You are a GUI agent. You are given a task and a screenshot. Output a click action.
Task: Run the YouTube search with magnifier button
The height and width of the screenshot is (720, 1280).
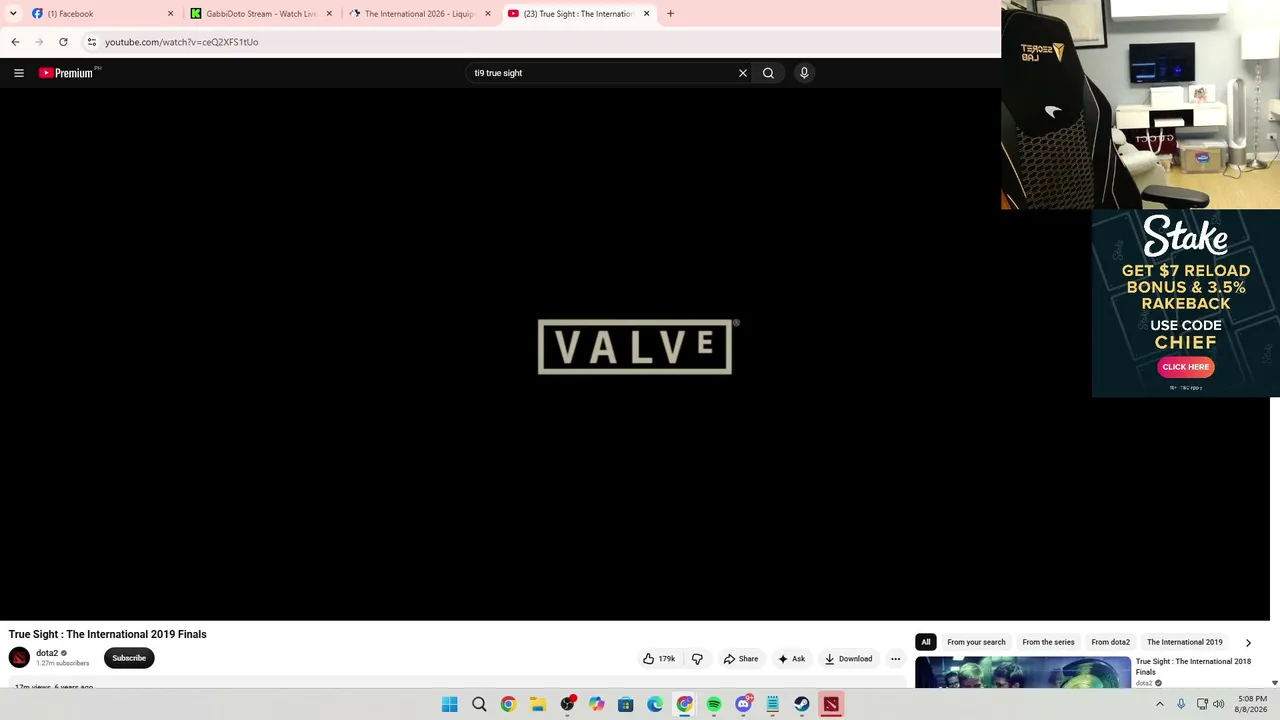(768, 73)
